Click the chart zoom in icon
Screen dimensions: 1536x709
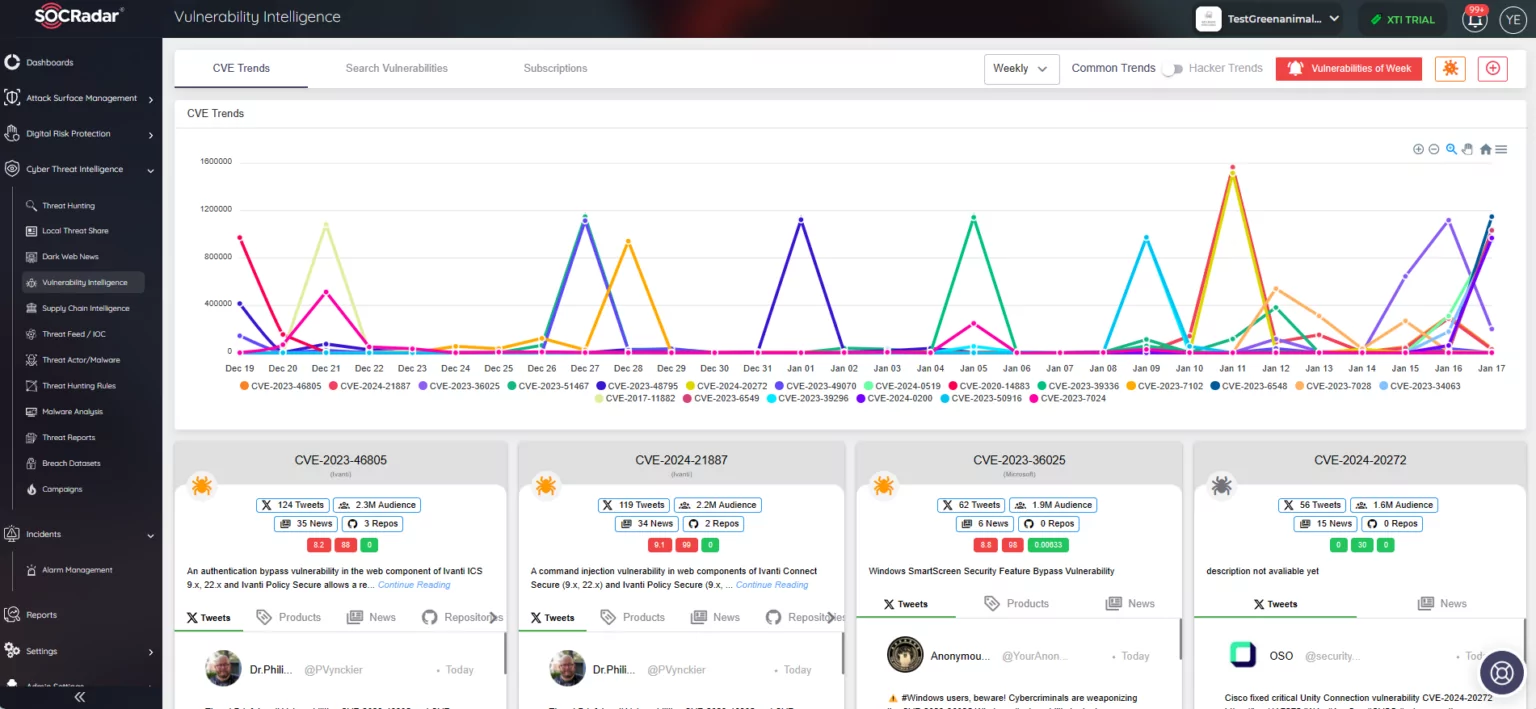click(x=1418, y=149)
